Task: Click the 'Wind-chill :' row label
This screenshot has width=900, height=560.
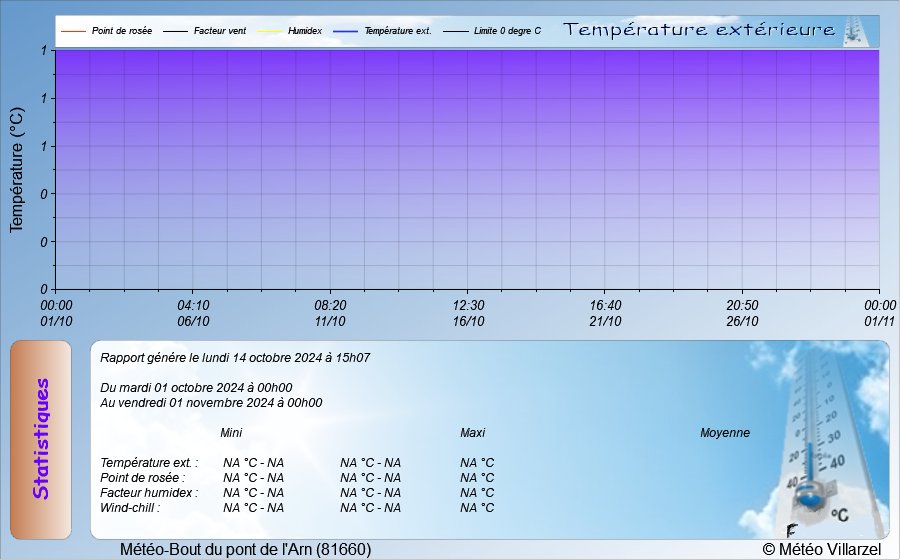Action: [130, 507]
